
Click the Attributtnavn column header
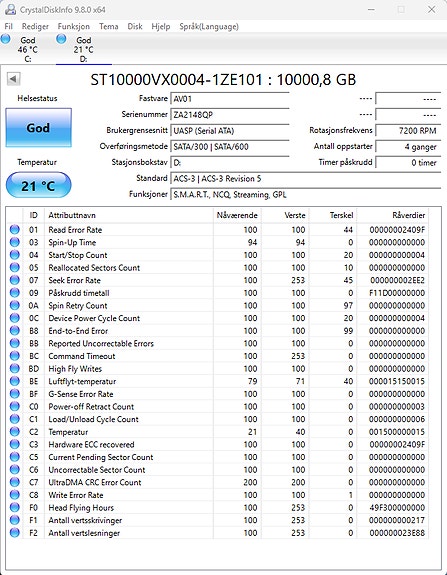[129, 215]
